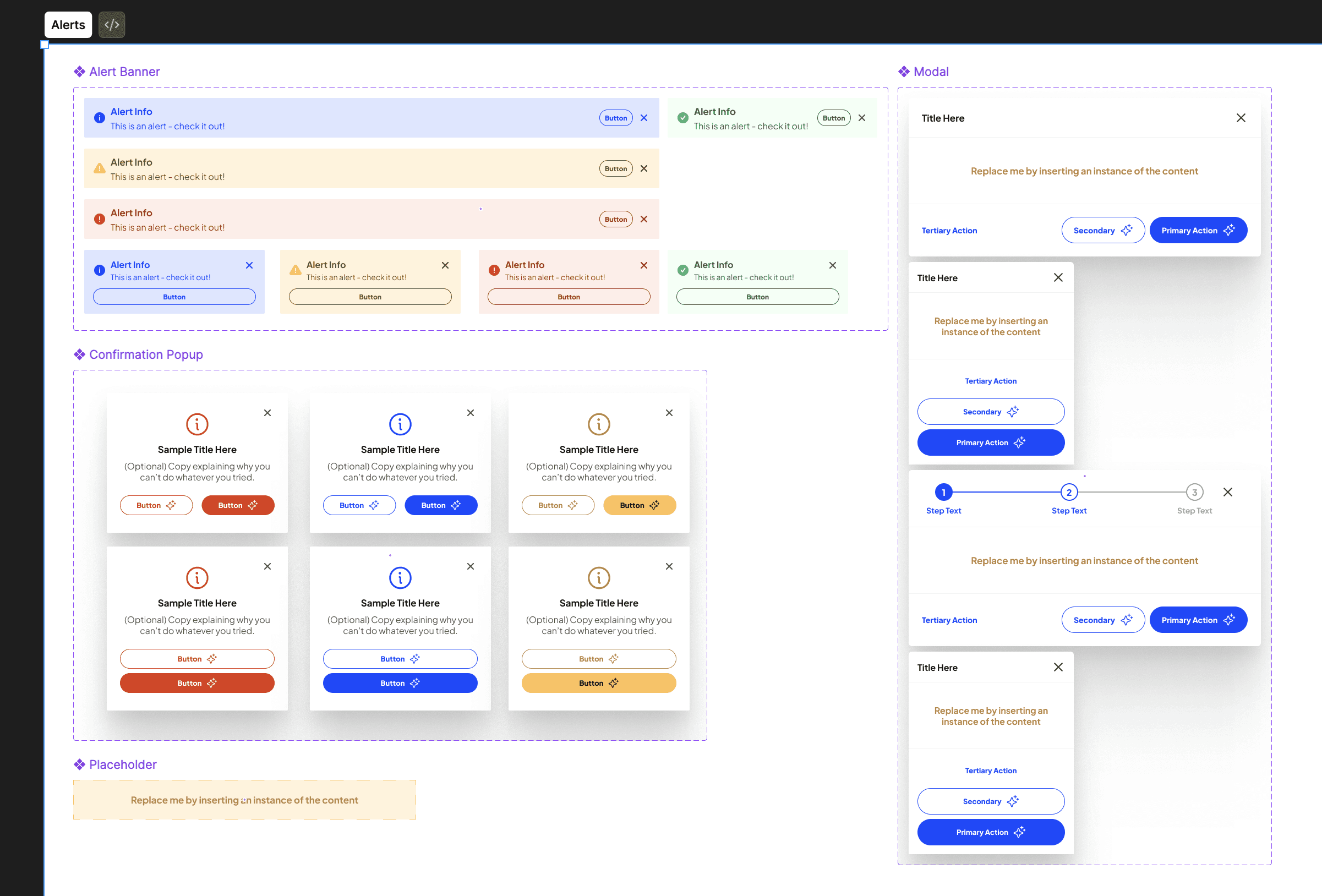Click Tertiary Action link in first modal
This screenshot has width=1322, height=896.
949,231
